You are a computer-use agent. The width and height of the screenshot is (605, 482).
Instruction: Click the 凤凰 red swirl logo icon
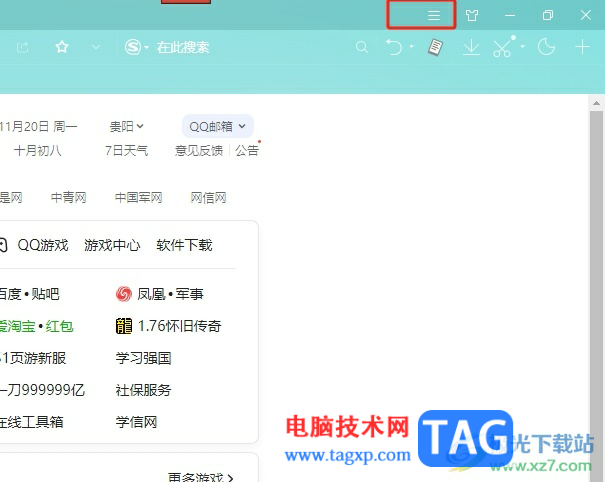(123, 294)
